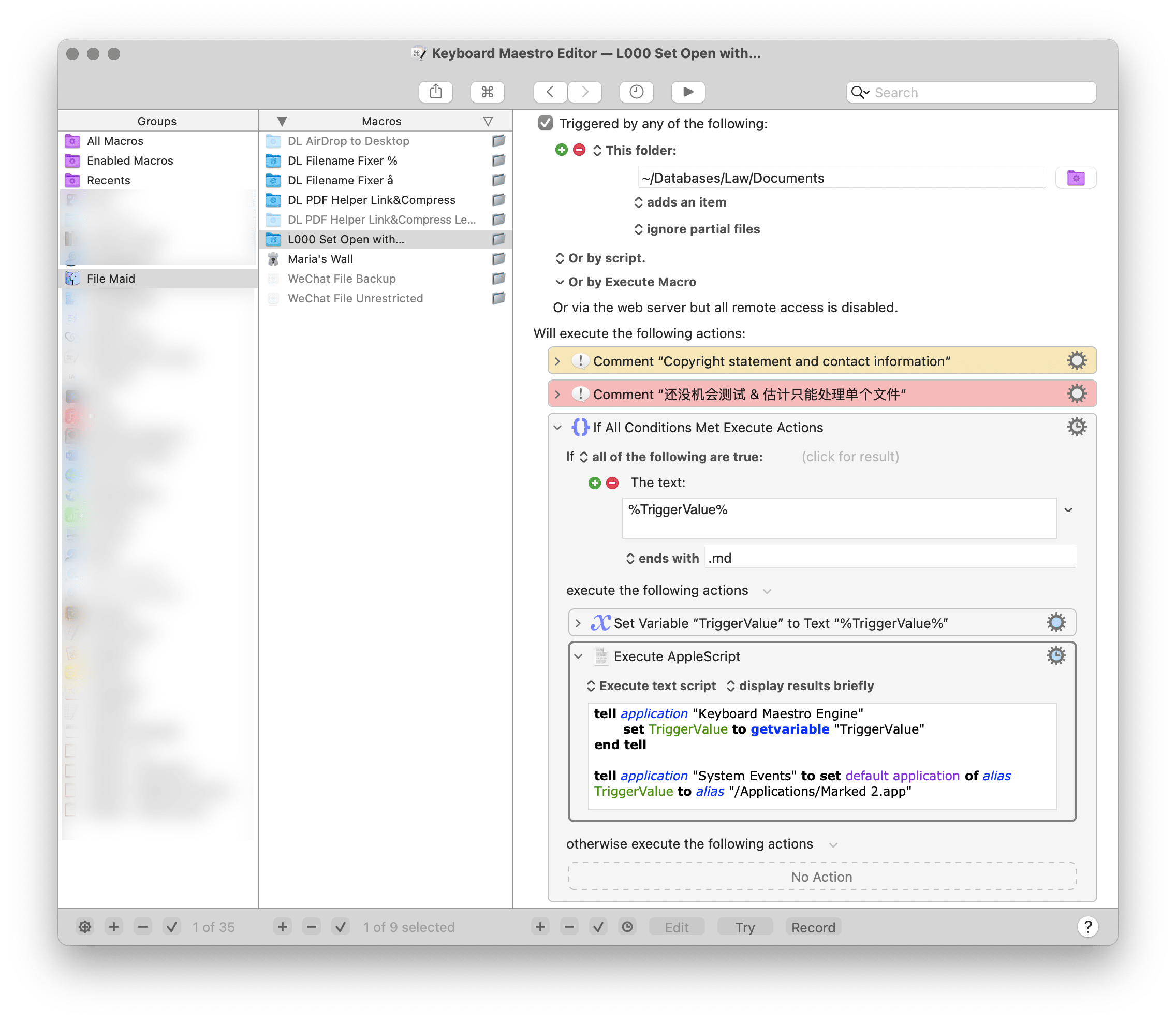This screenshot has width=1176, height=1022.
Task: Open groups gear menu in bottom bar
Action: click(x=85, y=927)
